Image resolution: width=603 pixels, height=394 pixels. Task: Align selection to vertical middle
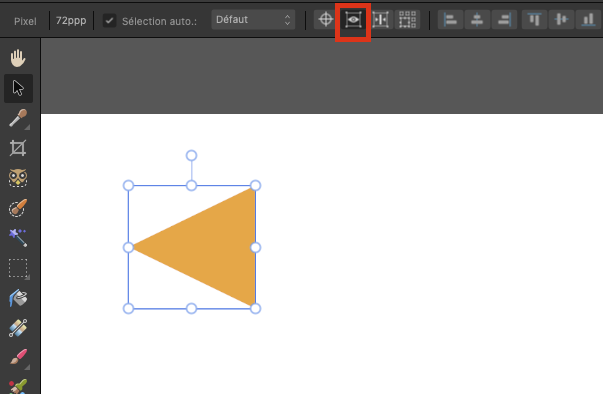(x=561, y=20)
